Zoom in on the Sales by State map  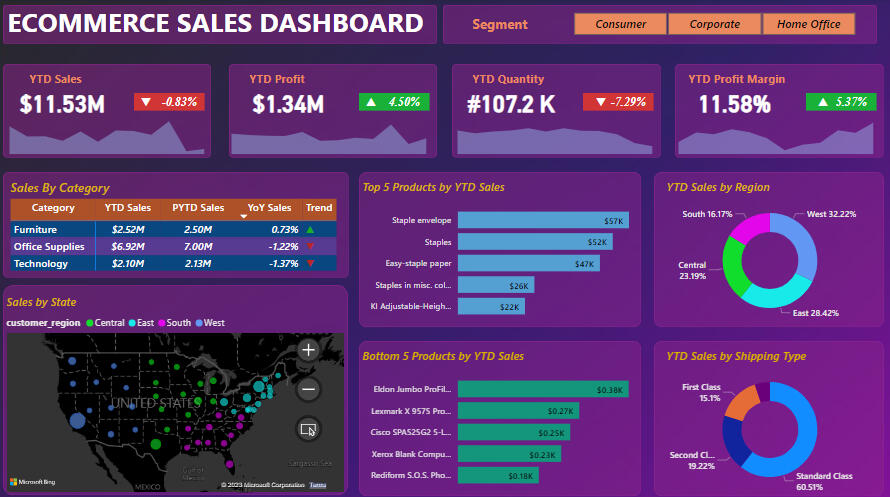(309, 350)
